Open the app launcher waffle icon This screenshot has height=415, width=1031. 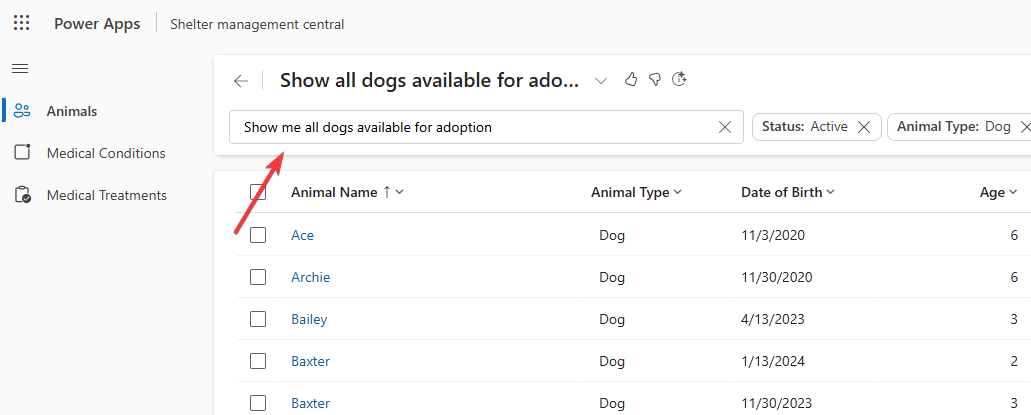(21, 23)
